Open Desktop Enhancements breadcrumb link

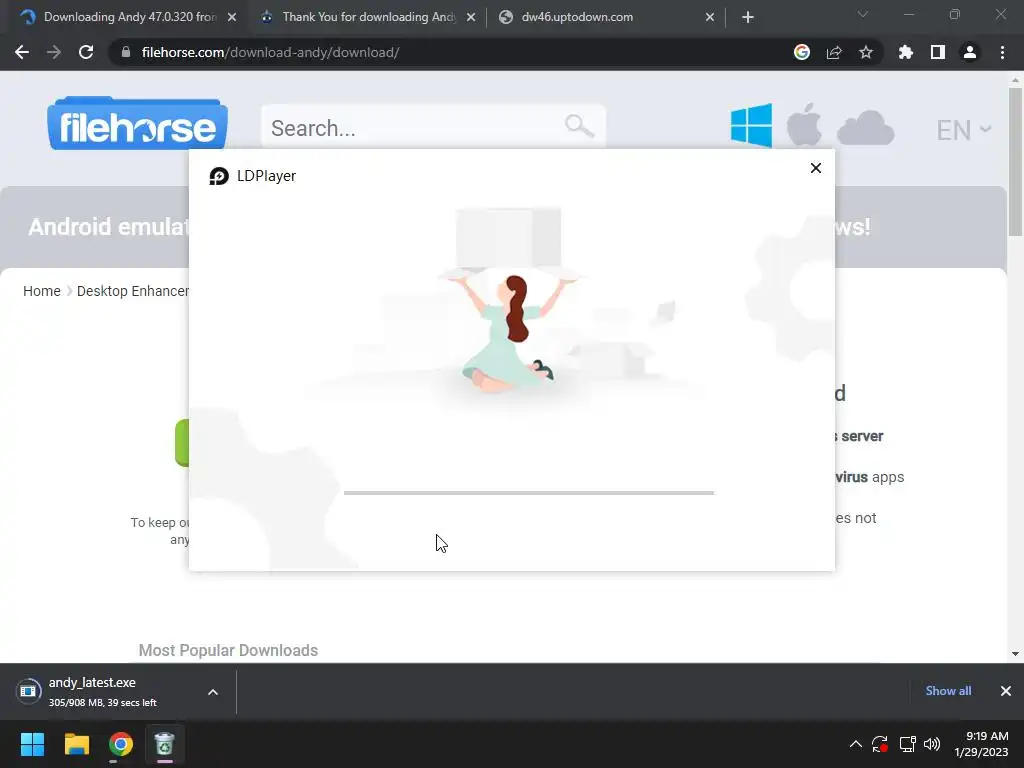[133, 291]
